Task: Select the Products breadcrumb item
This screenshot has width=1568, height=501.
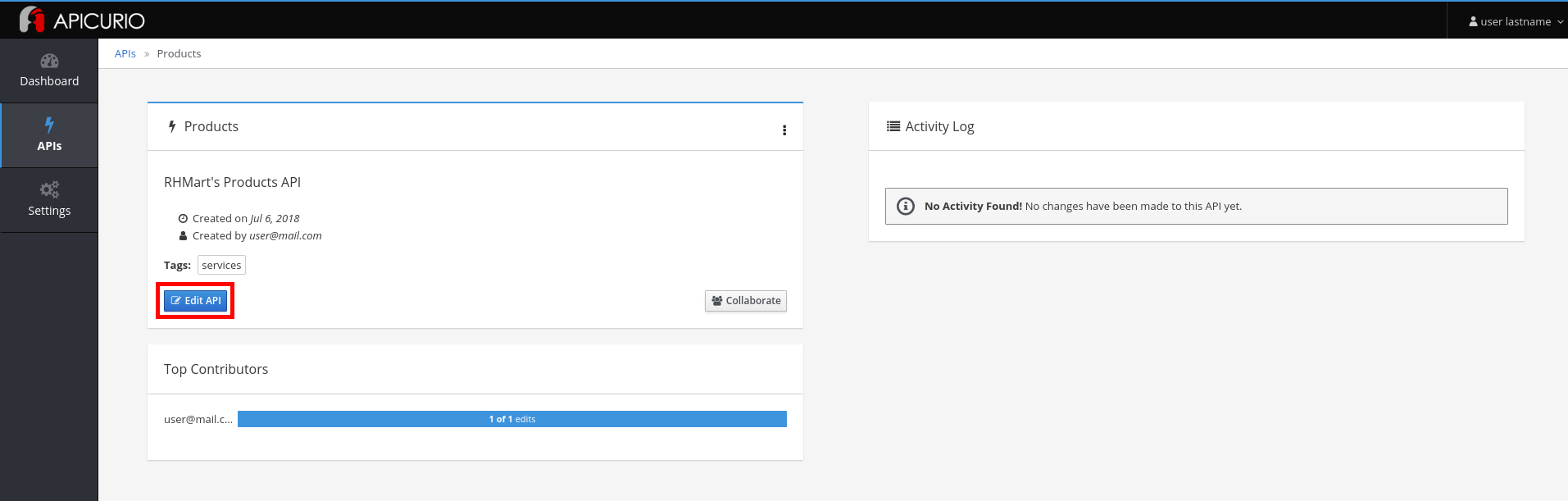Action: [179, 54]
